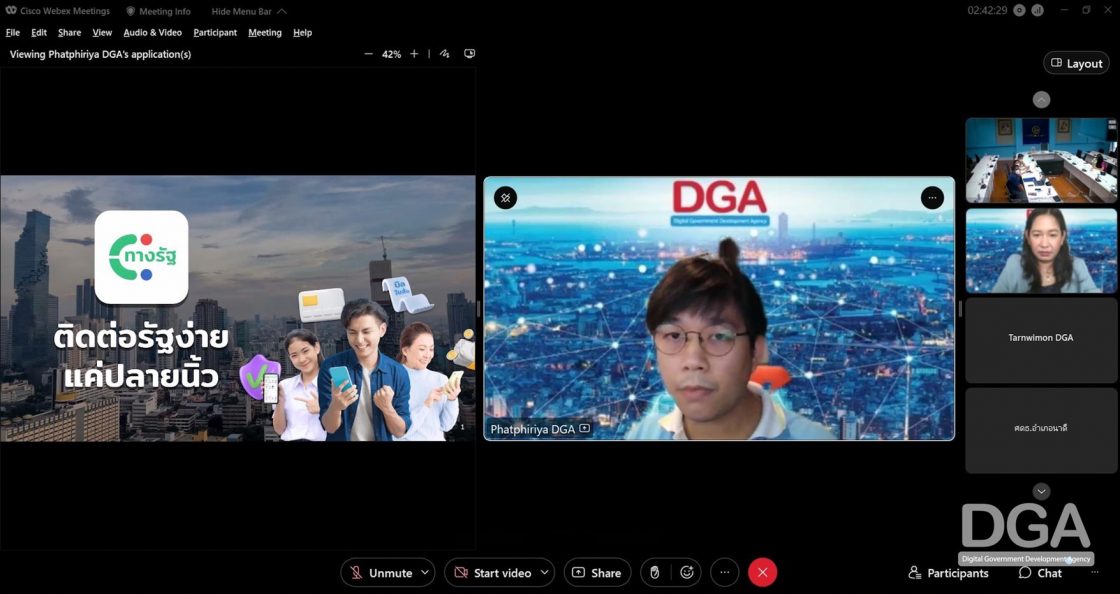Screen dimensions: 1120x594
Task: Select the Tarnwimon DGA participant tile
Action: [x=1041, y=341]
